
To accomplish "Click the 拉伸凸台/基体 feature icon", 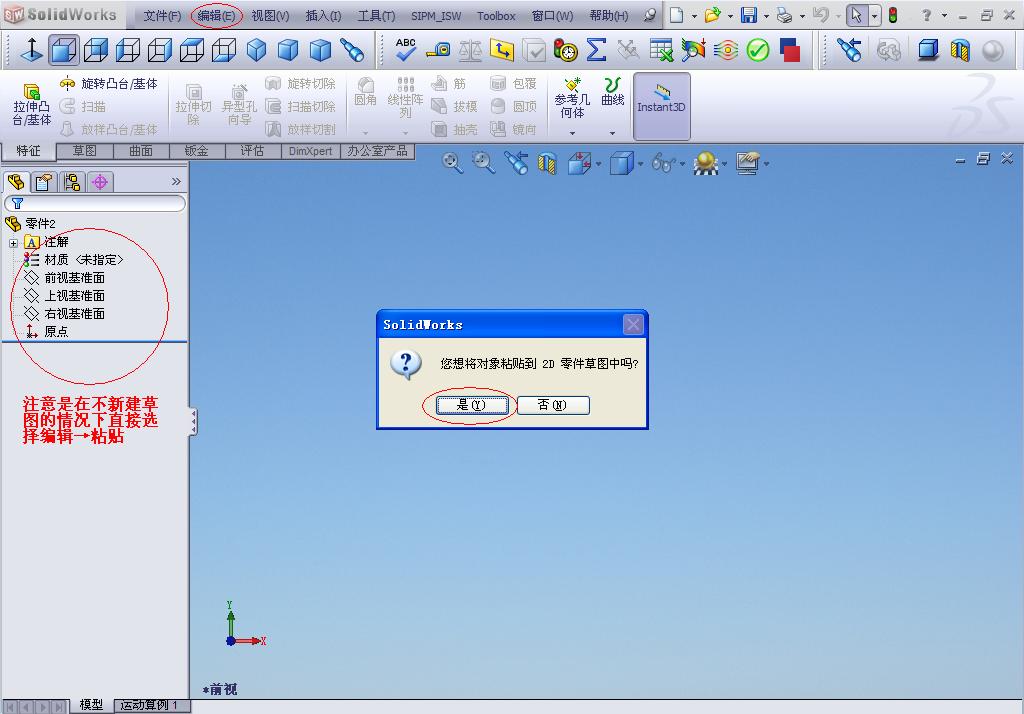I will tap(32, 105).
